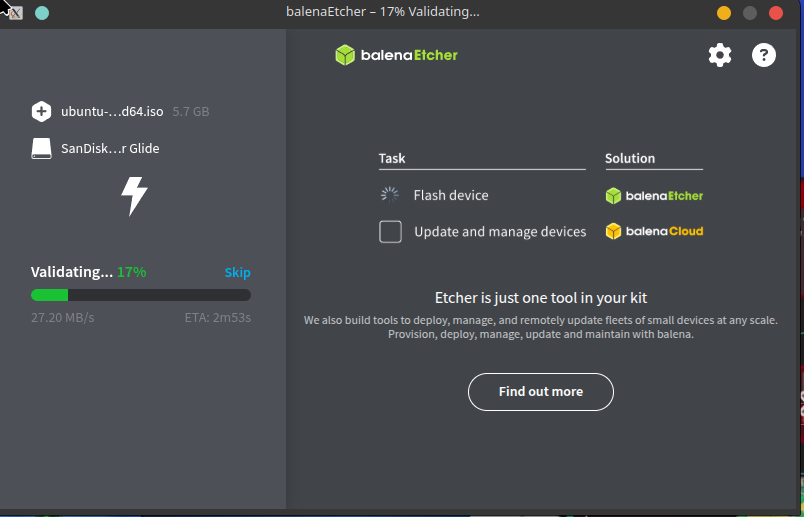Click balenaEtcher logo in Solution column

coord(654,195)
